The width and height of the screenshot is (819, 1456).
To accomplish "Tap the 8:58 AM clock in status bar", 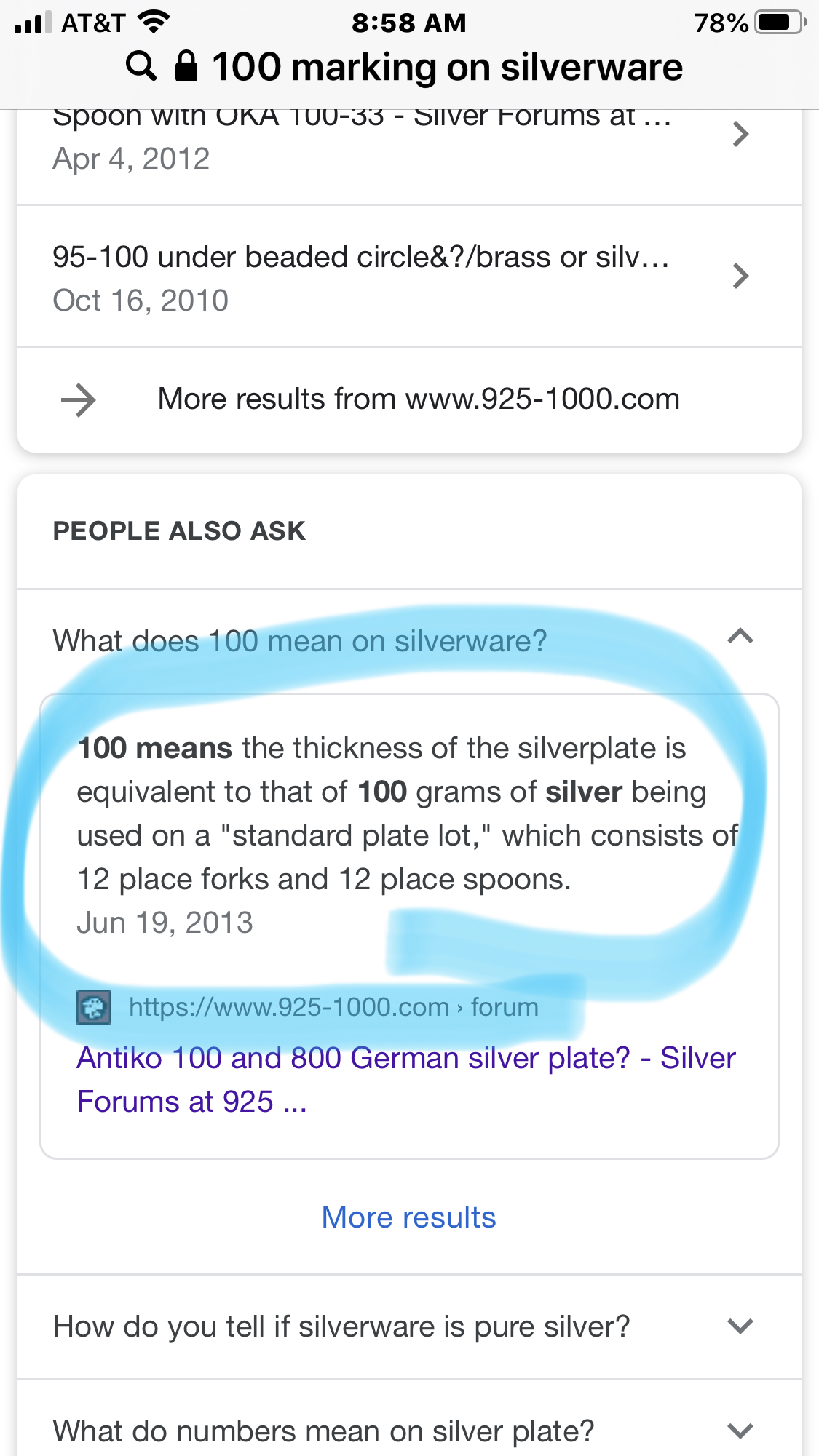I will (408, 23).
